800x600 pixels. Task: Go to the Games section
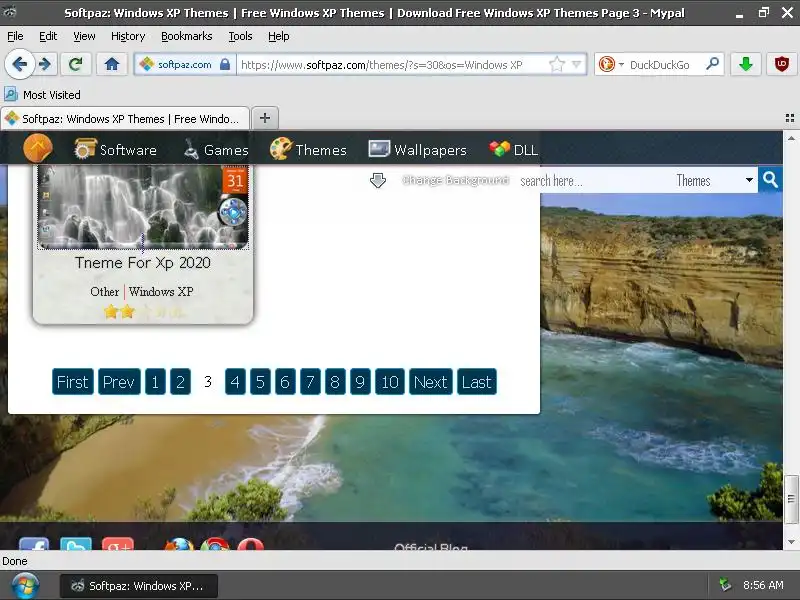click(216, 149)
